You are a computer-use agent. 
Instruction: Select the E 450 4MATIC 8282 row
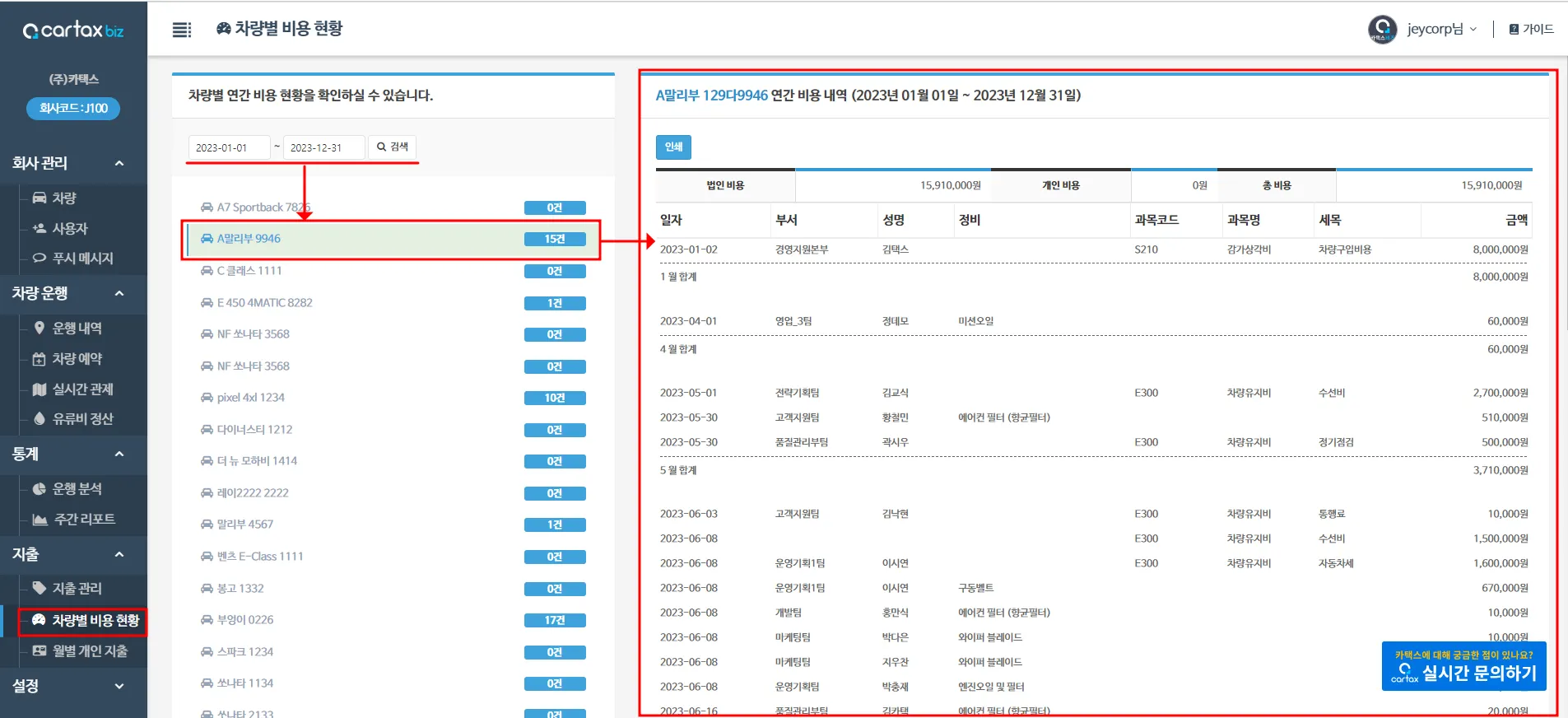[x=393, y=303]
